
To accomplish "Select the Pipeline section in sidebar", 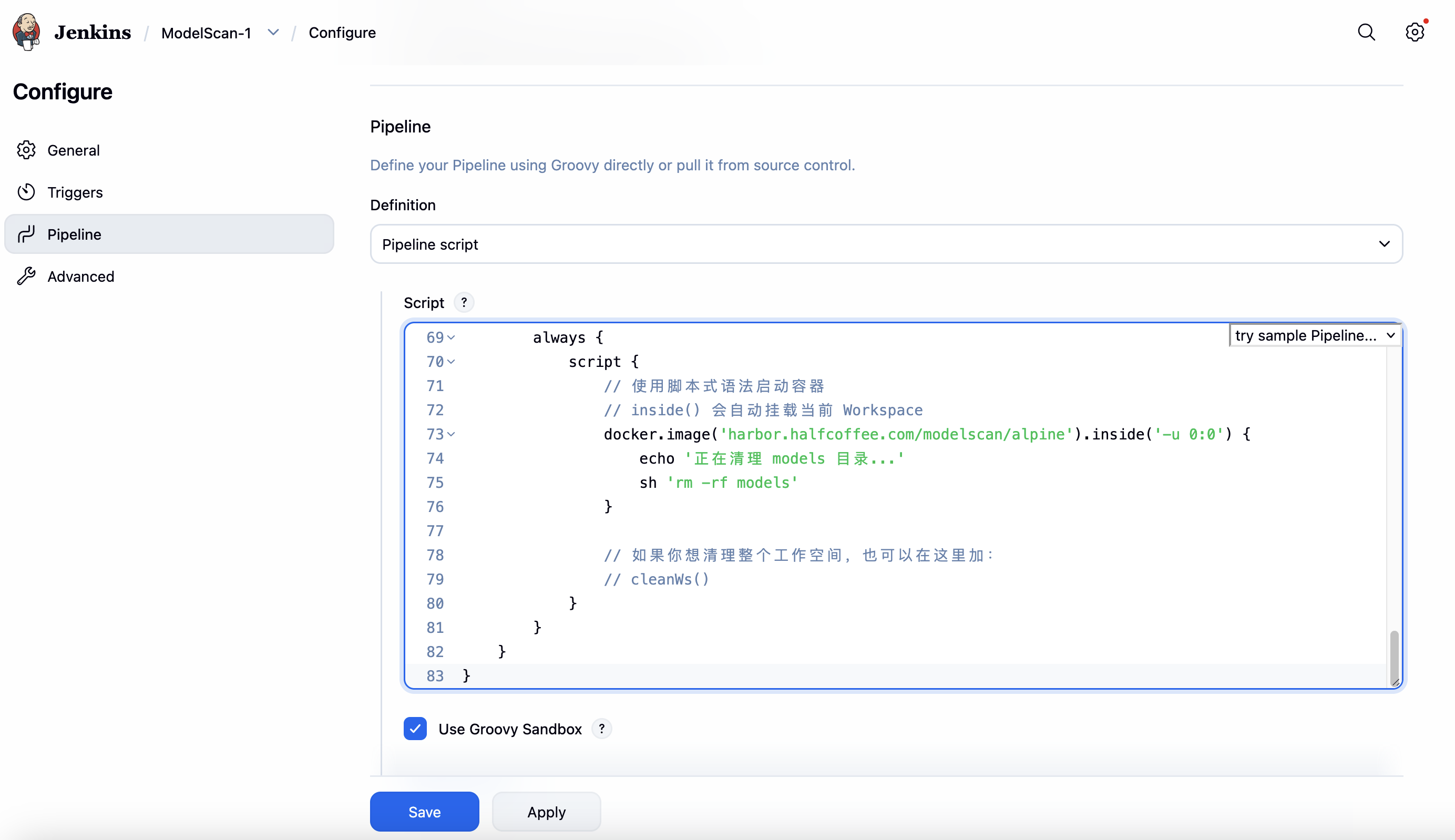I will pos(169,234).
